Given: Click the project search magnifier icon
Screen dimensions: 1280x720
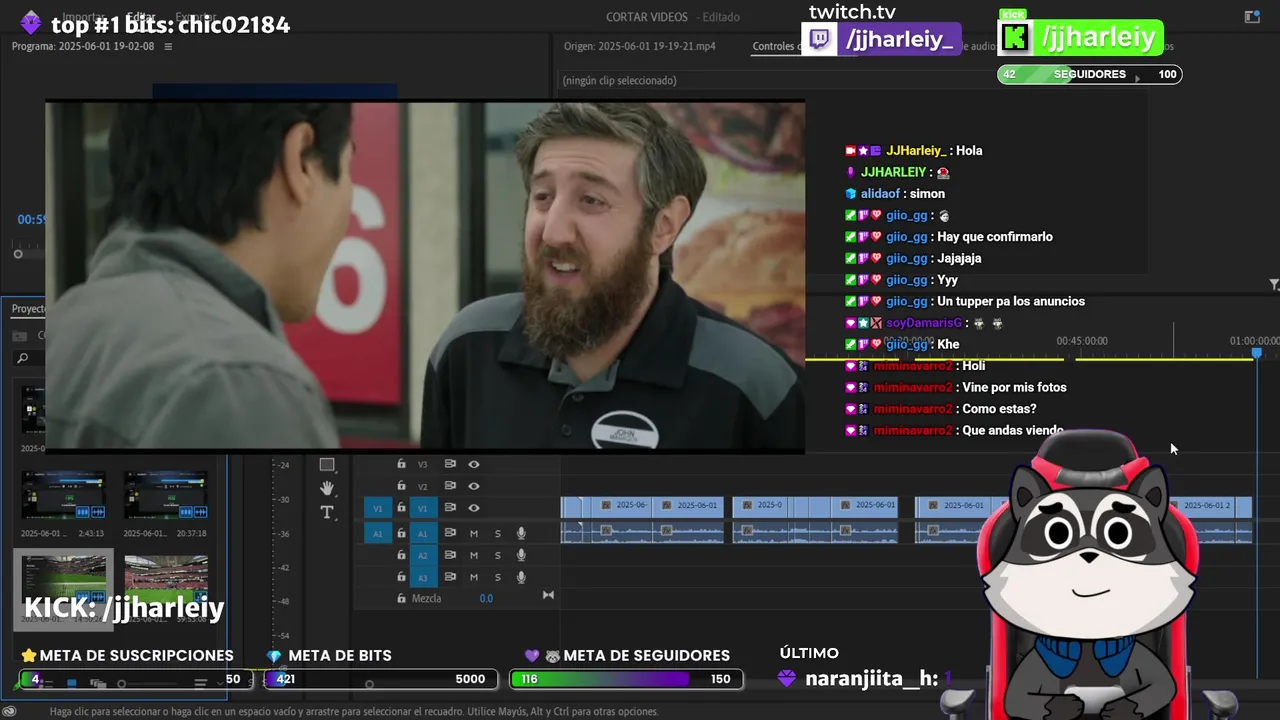Looking at the screenshot, I should click(x=22, y=358).
